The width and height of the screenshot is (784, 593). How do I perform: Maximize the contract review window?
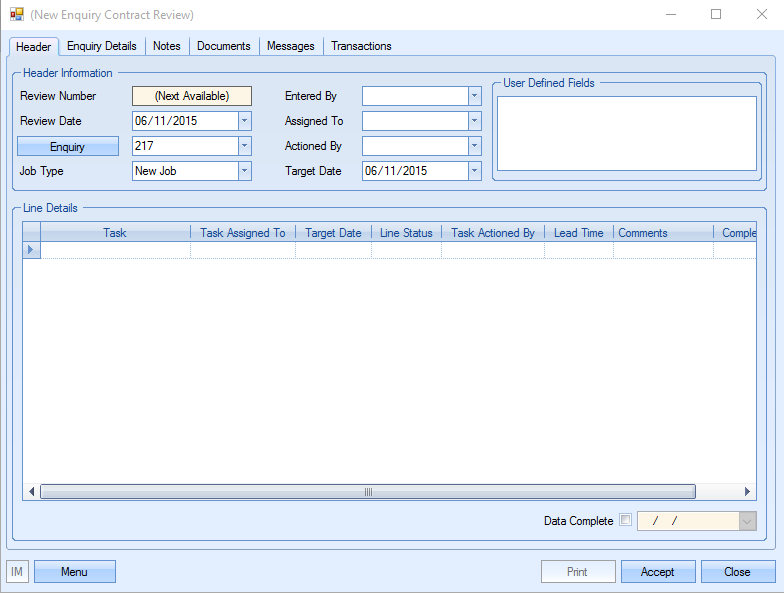coord(716,15)
